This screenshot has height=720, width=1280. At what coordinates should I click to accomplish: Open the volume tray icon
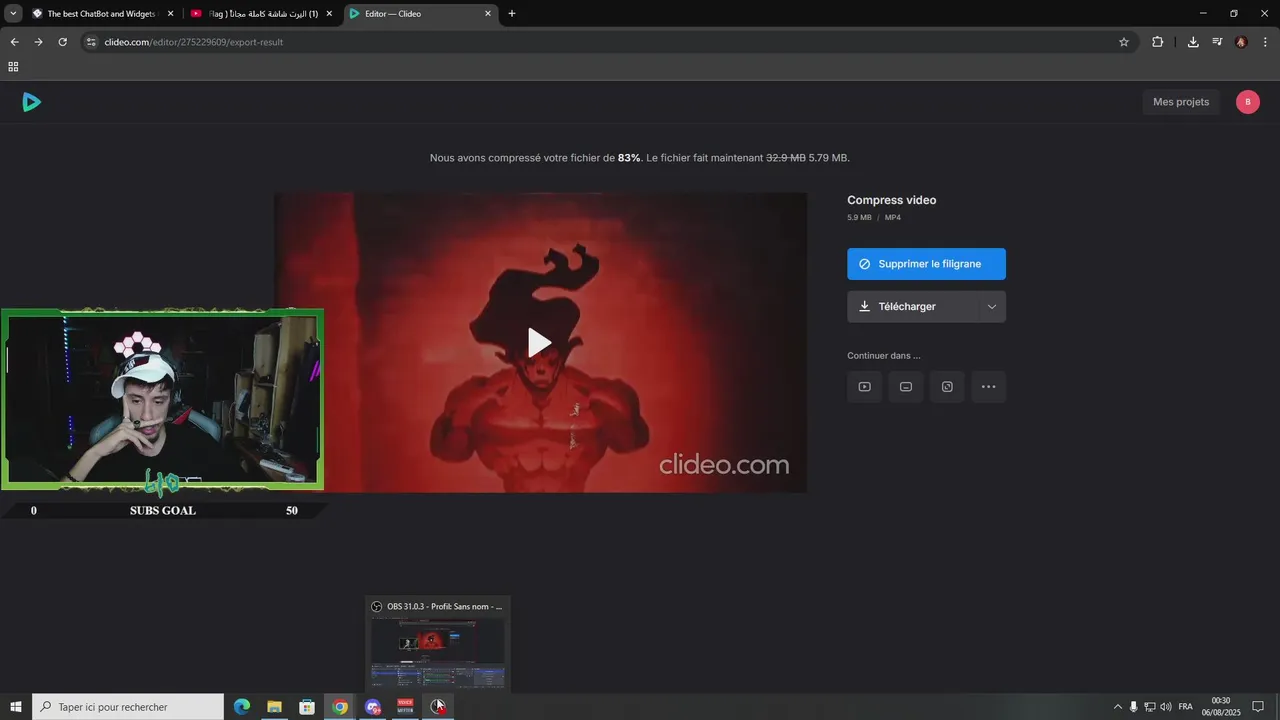[x=1165, y=707]
